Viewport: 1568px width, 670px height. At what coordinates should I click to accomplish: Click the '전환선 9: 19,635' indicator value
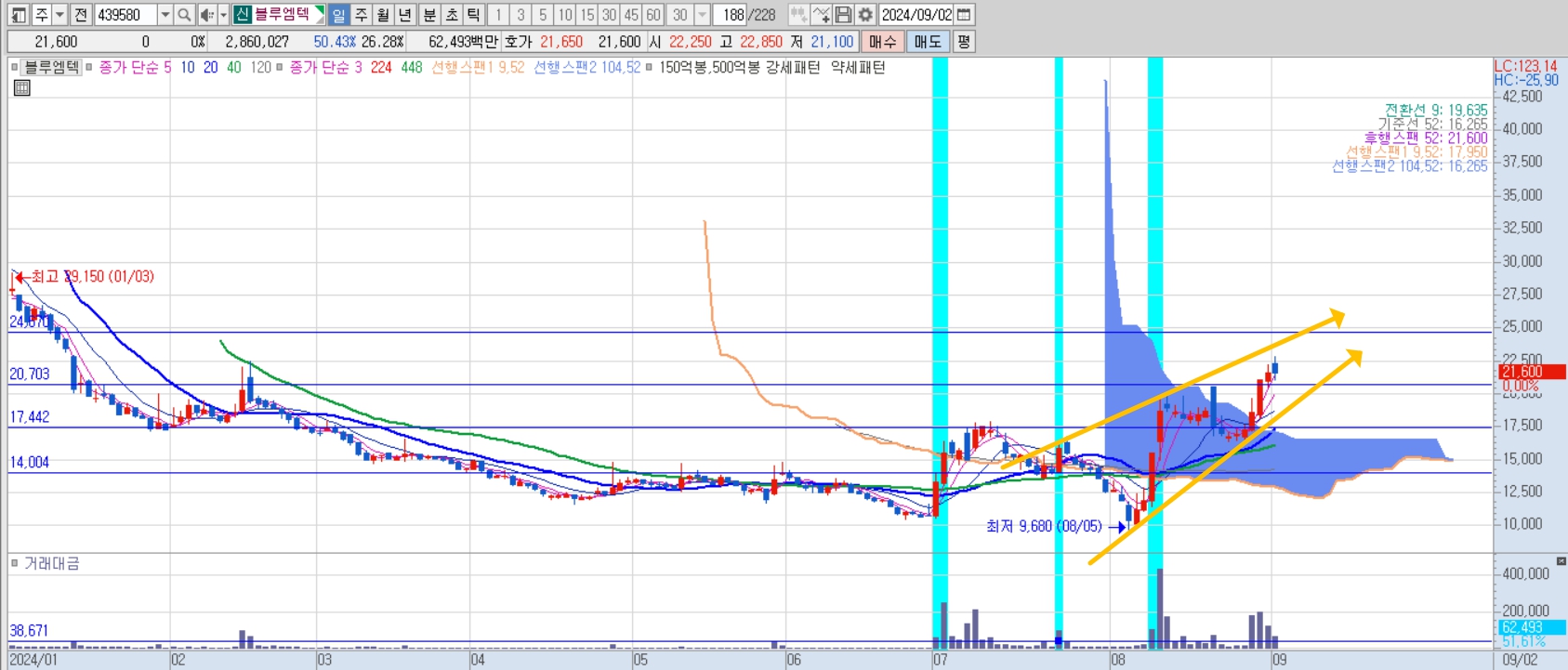coord(1436,110)
